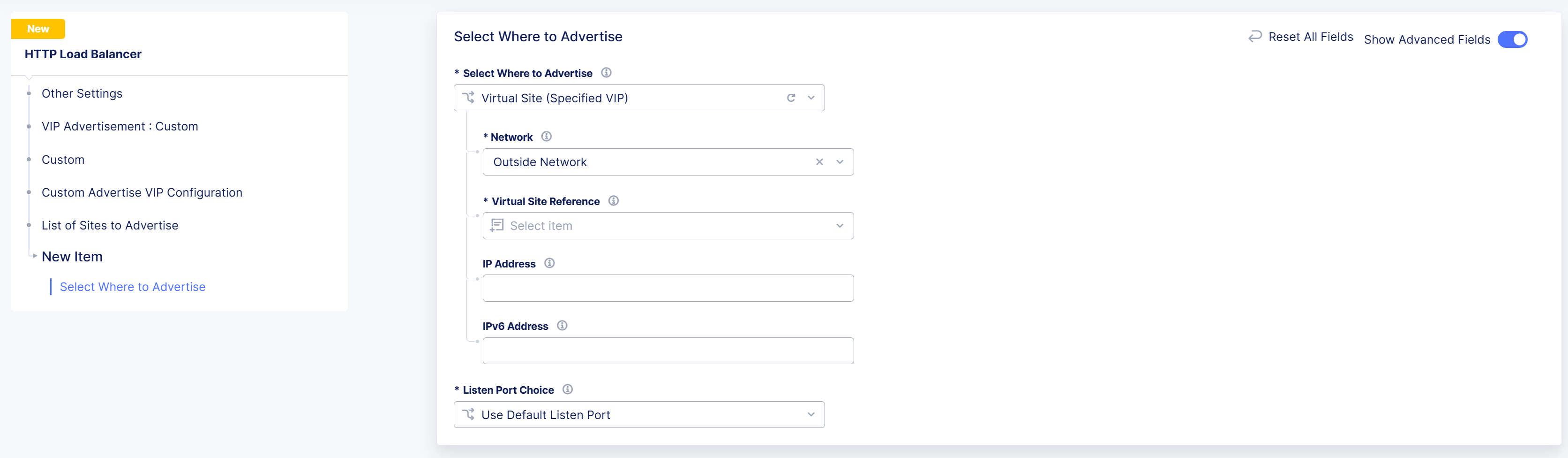Click refresh icon in Virtual Site dropdown
1568x458 pixels.
(x=791, y=98)
